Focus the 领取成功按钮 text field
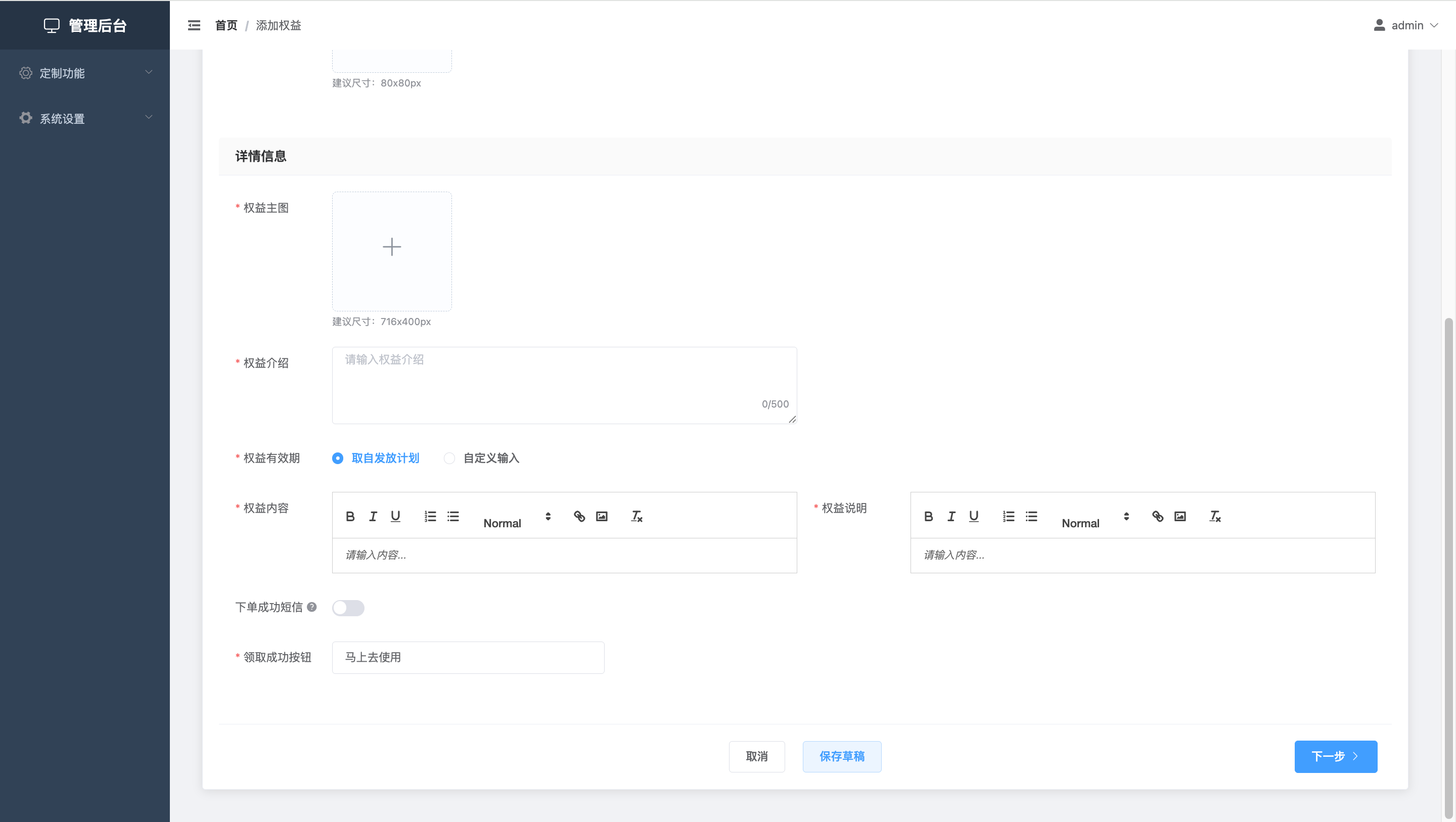Image resolution: width=1456 pixels, height=822 pixels. coord(468,658)
